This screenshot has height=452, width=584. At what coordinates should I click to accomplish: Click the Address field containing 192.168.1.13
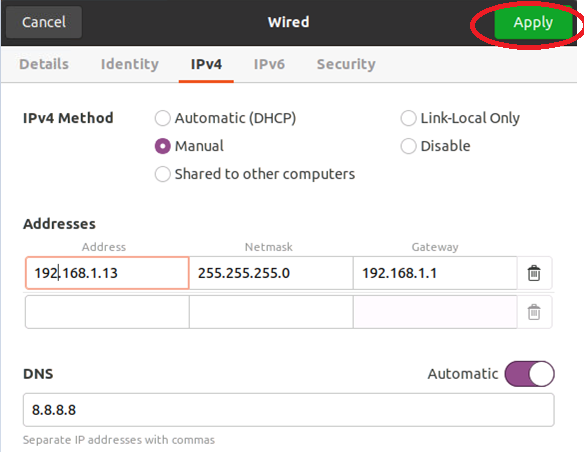click(x=107, y=273)
